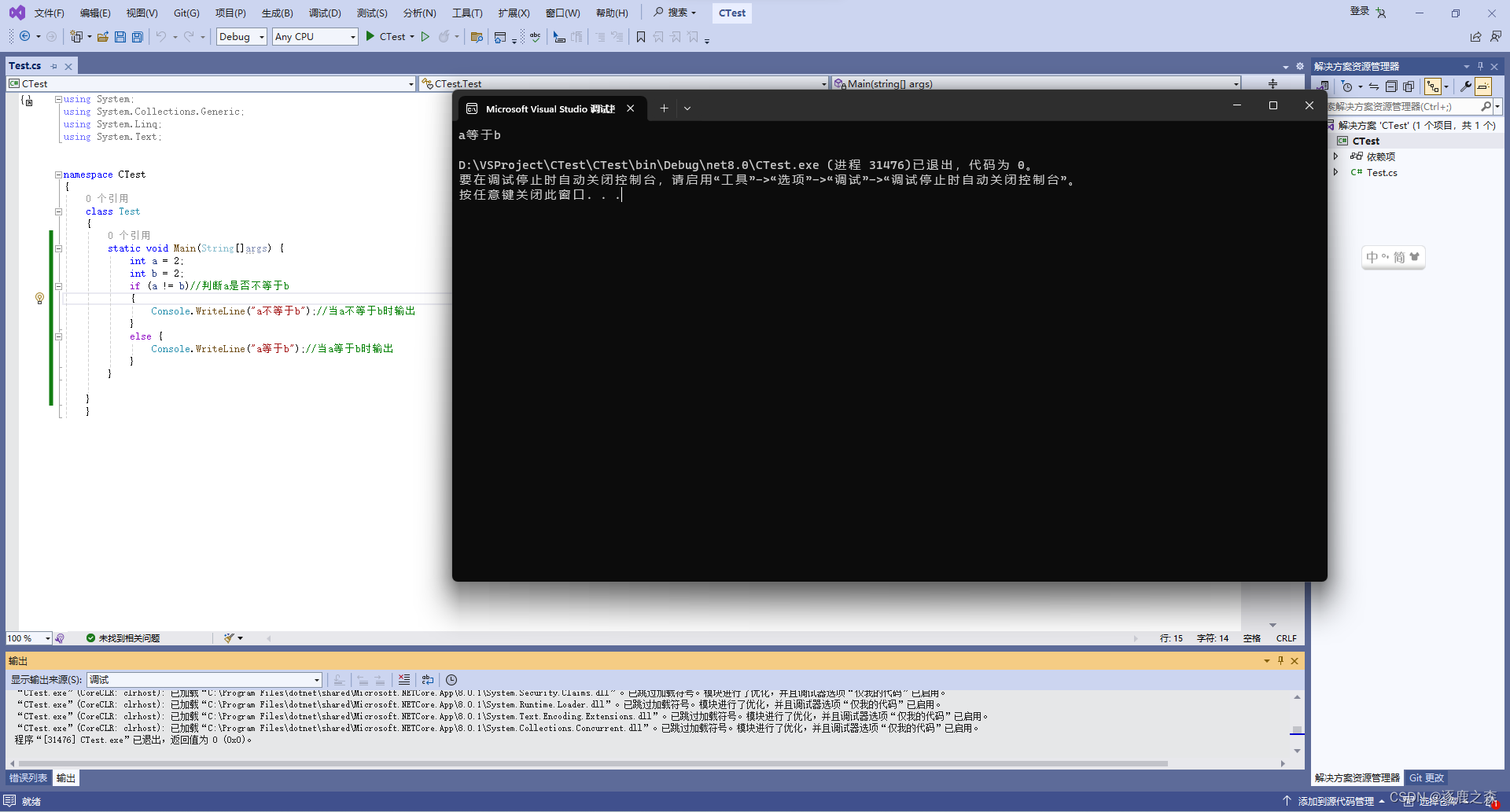Screen dimensions: 1510x812
Task: Click the Solution Explorer search input field
Action: [x=1403, y=106]
